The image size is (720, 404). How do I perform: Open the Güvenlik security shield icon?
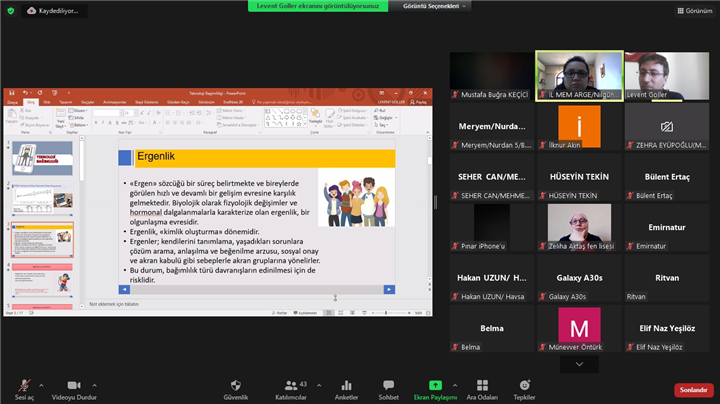236,388
